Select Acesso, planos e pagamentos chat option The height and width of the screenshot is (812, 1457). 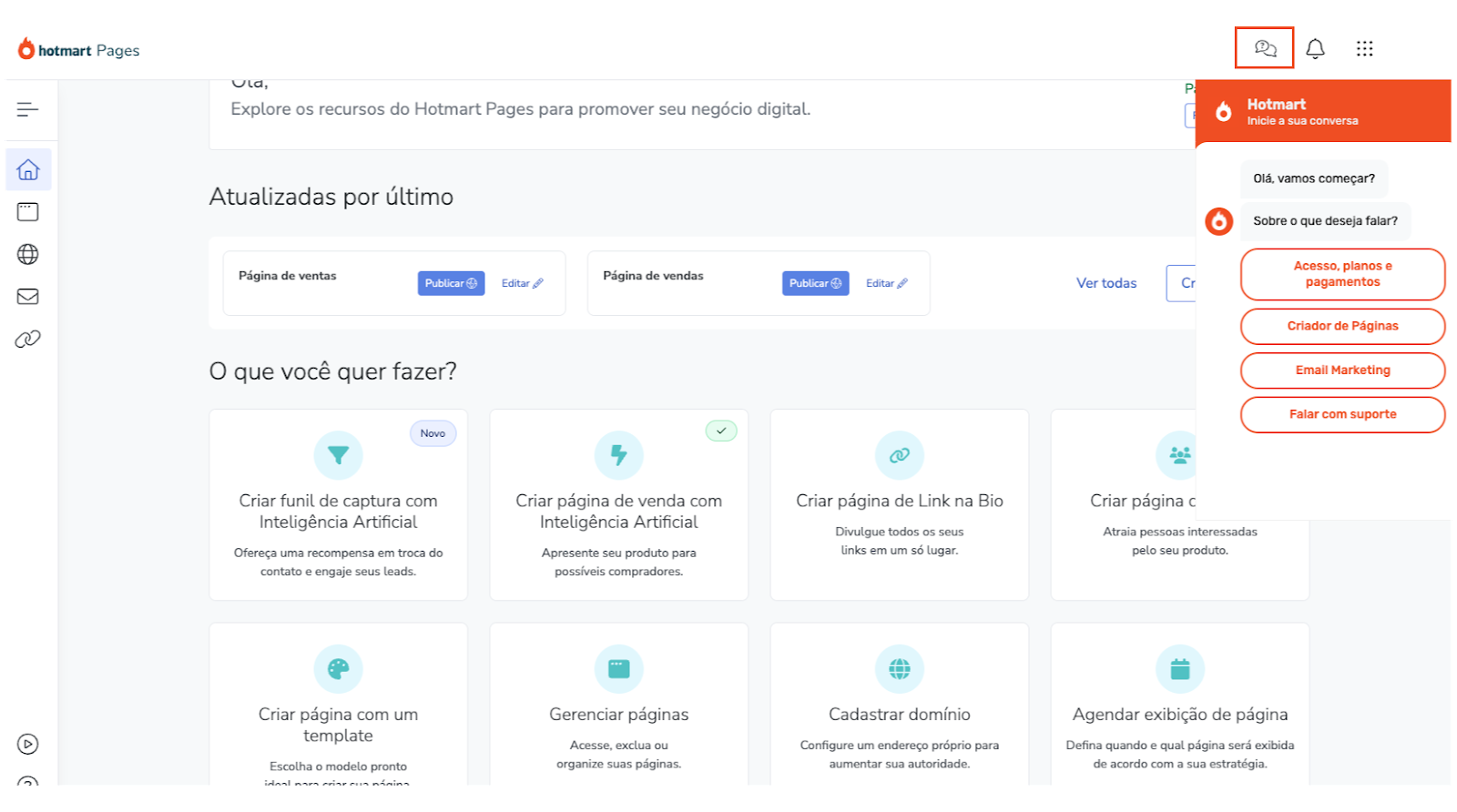1342,274
